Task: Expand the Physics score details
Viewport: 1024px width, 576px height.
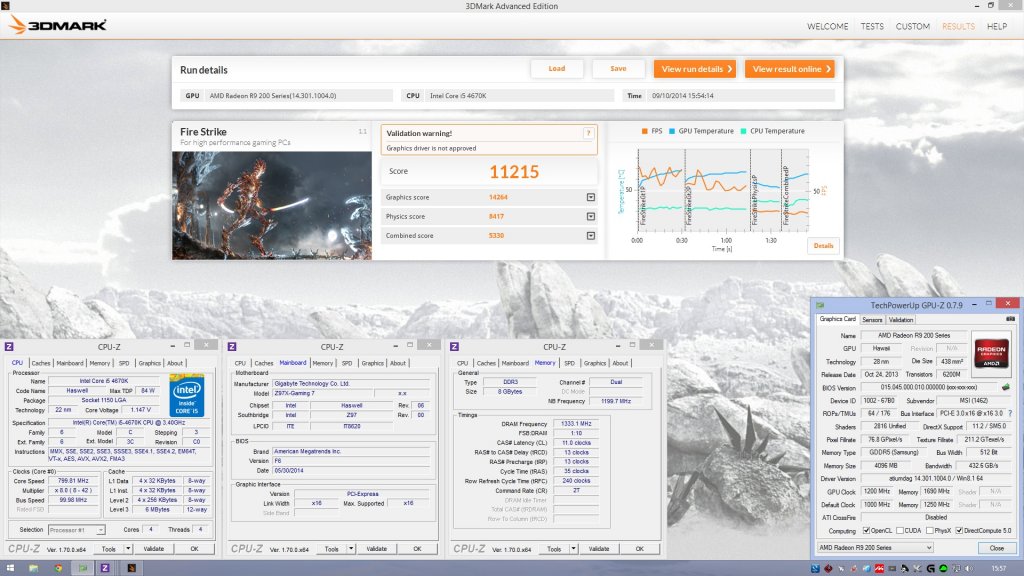Action: (590, 216)
